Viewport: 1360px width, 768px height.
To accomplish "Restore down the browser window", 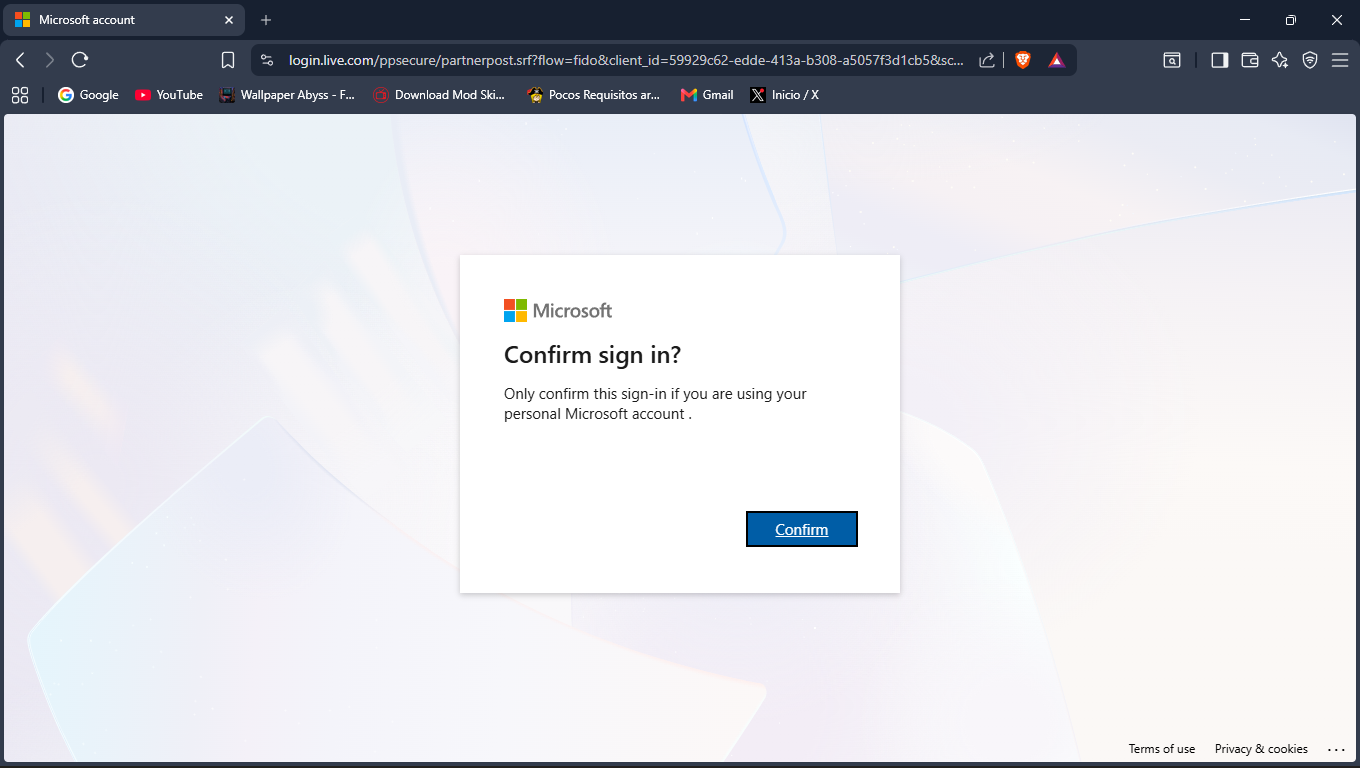I will pyautogui.click(x=1291, y=20).
